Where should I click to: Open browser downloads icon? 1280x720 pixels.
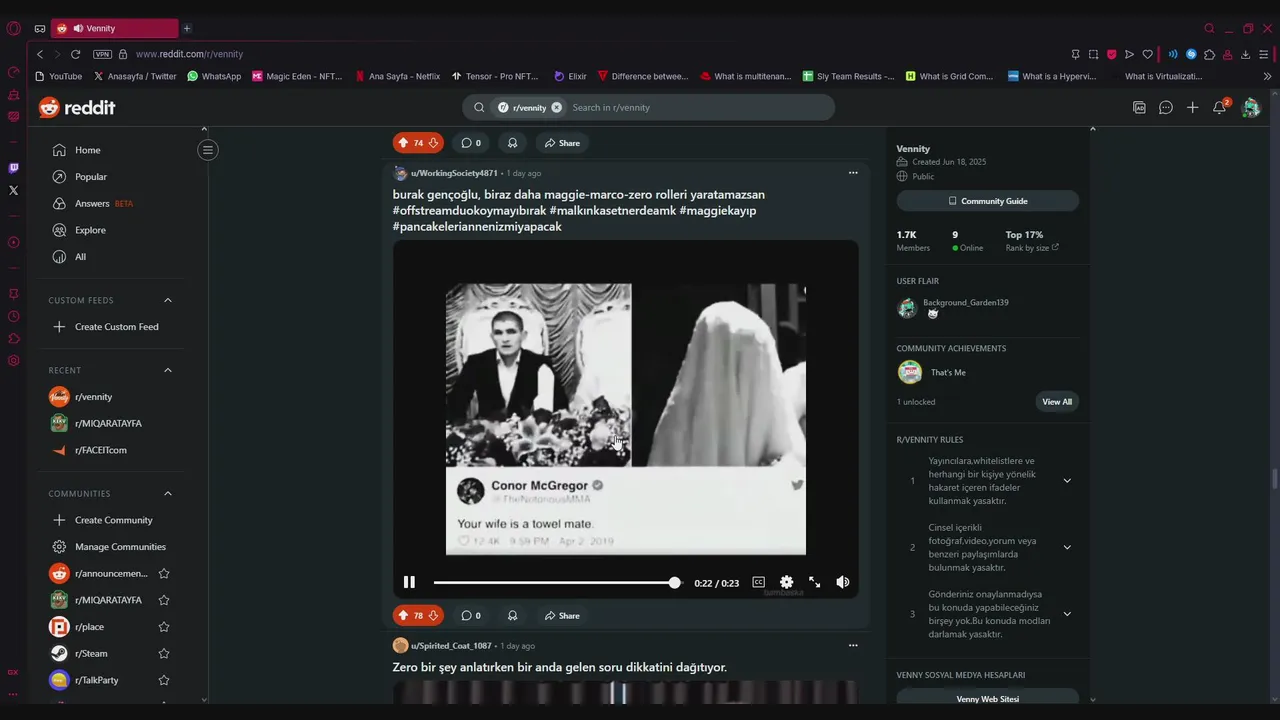tap(1246, 54)
